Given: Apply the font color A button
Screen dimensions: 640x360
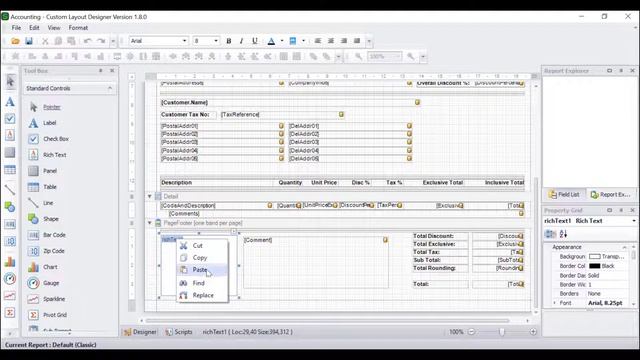Looking at the screenshot, I should click(271, 41).
